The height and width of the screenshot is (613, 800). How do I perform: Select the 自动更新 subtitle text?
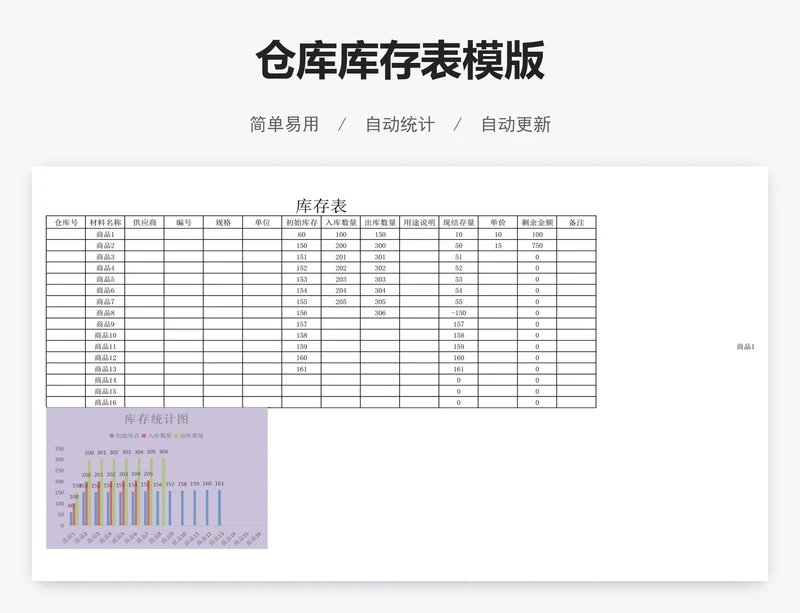516,124
